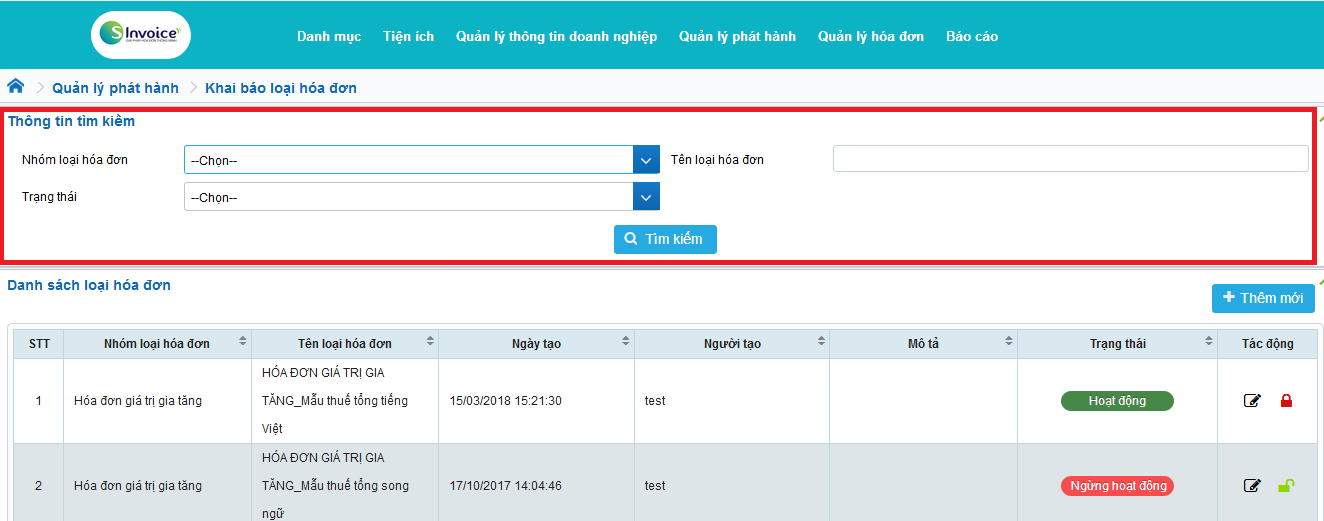Open the Báo cáo menu

click(x=971, y=36)
